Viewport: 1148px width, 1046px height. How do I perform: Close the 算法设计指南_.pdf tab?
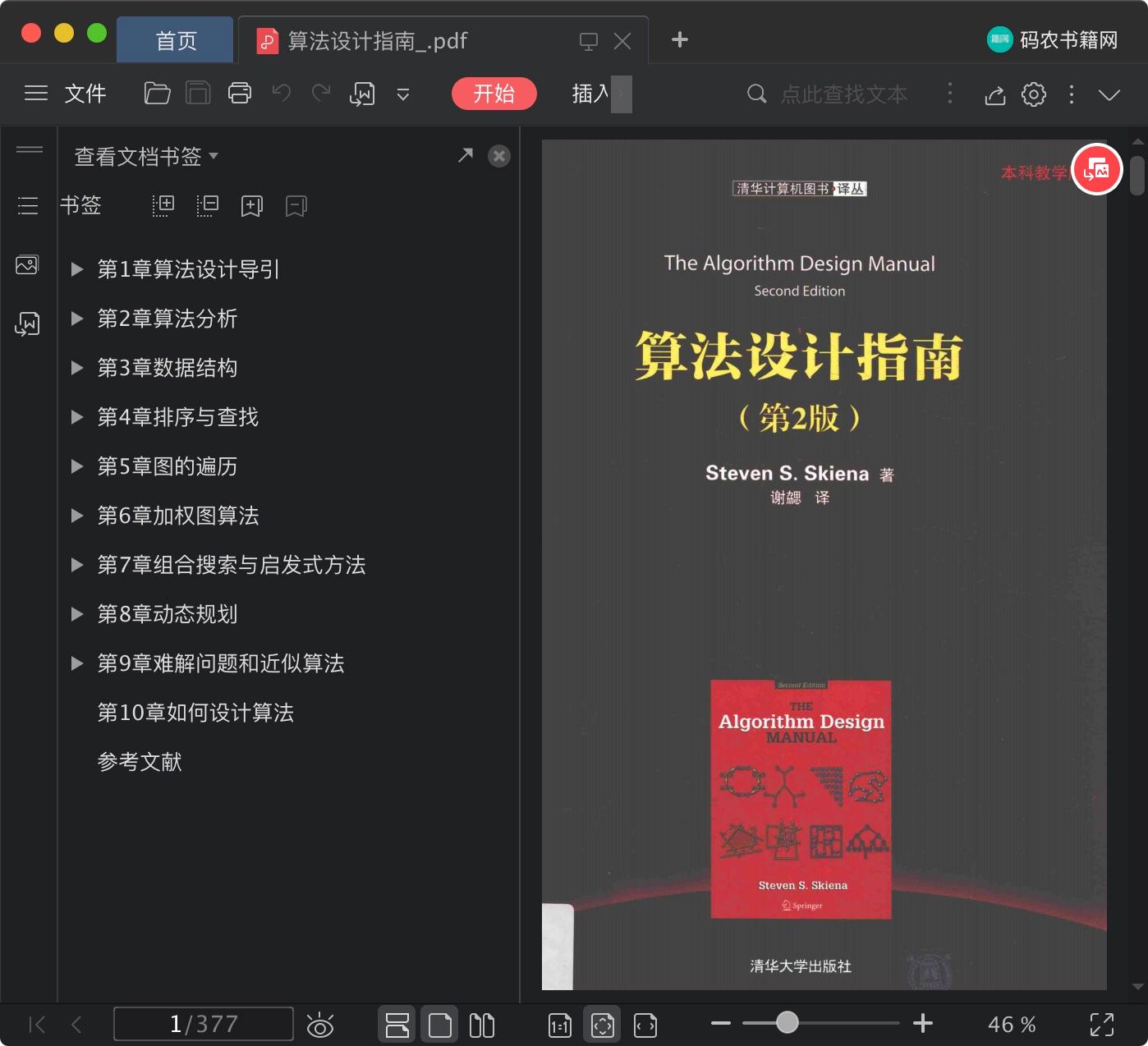coord(622,41)
